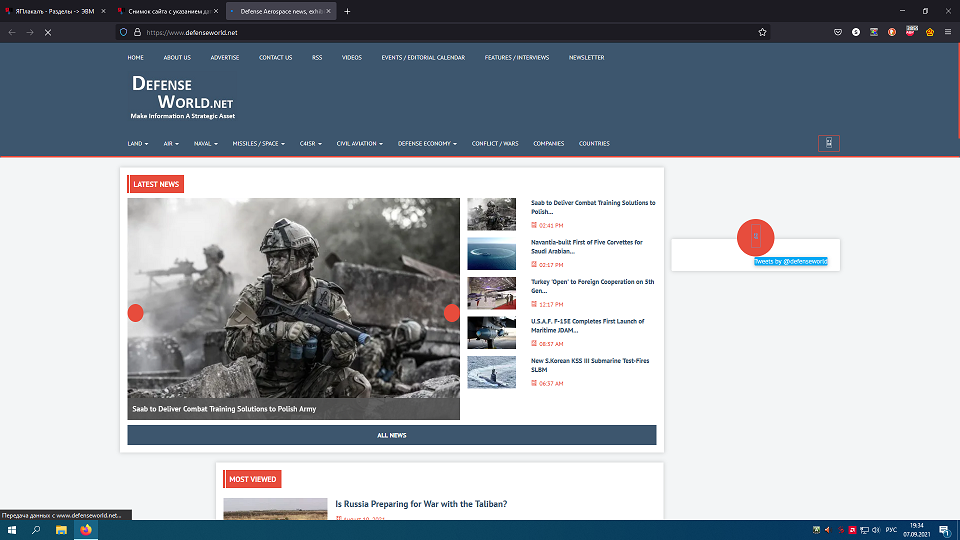This screenshot has height=540, width=960.
Task: Go to previous slide in news carousel
Action: (136, 313)
